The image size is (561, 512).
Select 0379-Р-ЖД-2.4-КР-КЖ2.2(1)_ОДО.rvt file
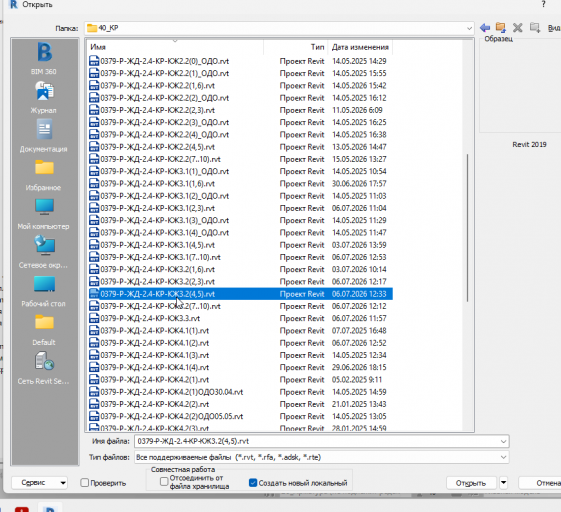click(240, 73)
